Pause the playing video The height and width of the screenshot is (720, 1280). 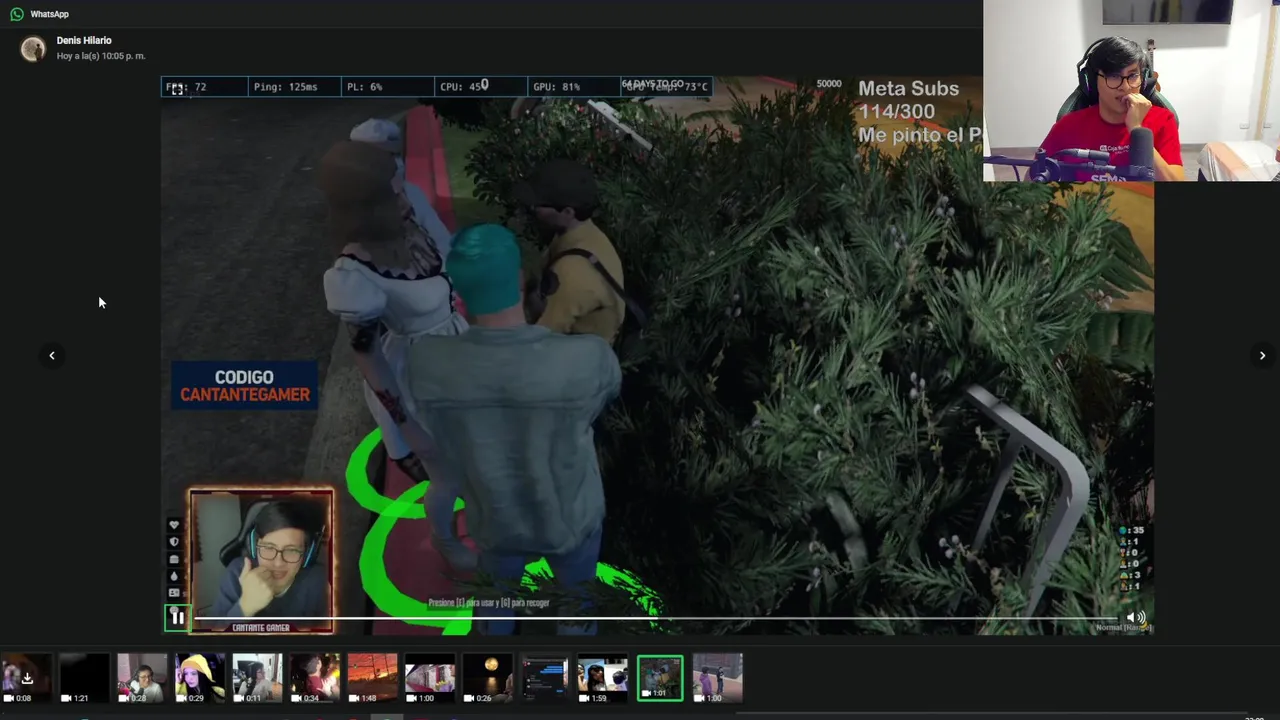[177, 618]
